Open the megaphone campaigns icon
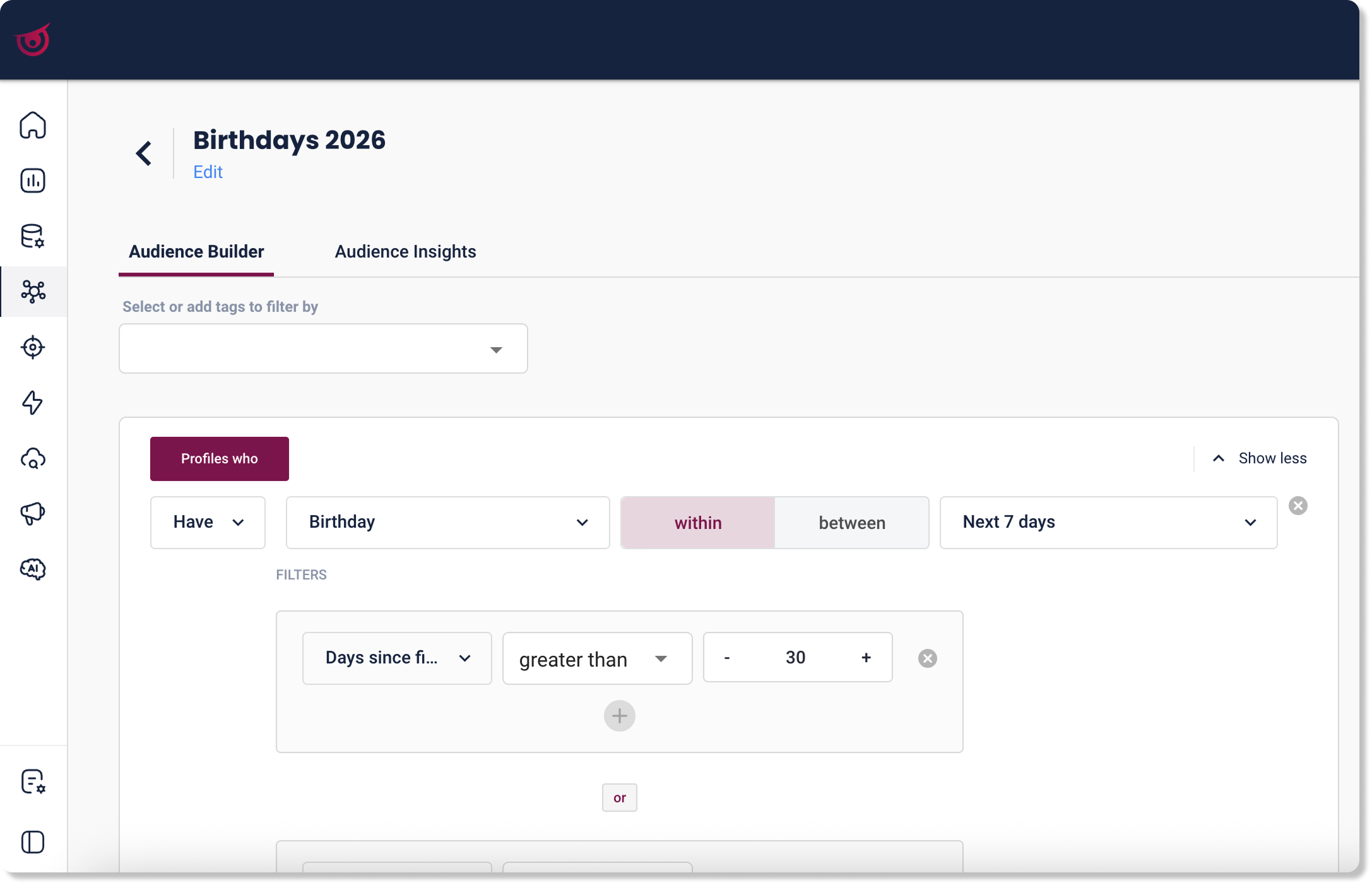The height and width of the screenshot is (885, 1372). pos(33,513)
